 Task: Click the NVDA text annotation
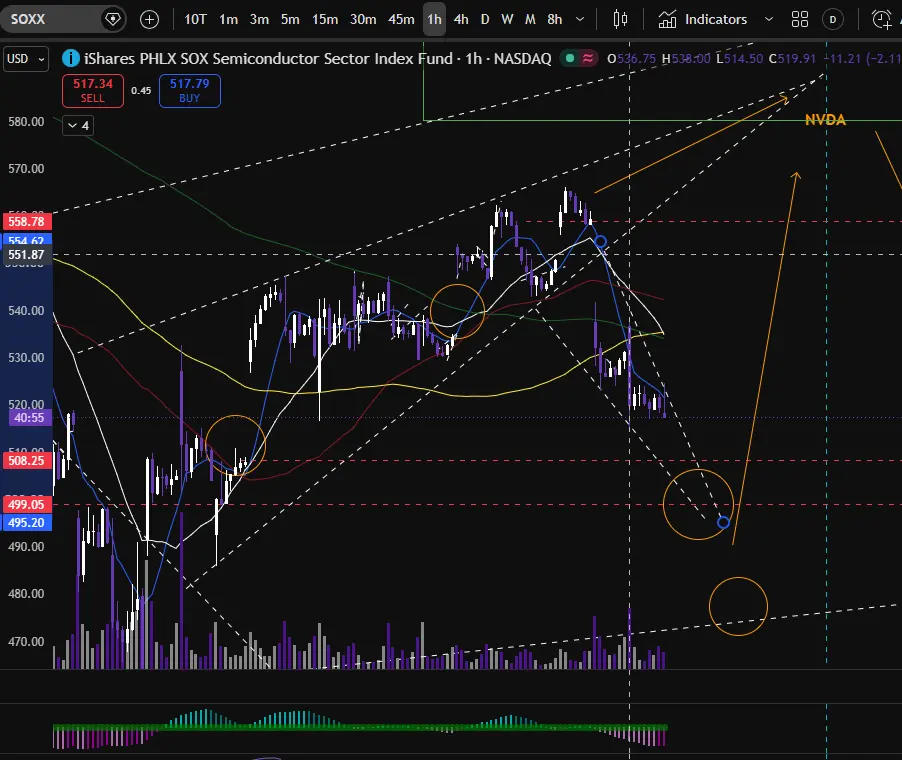[x=825, y=120]
